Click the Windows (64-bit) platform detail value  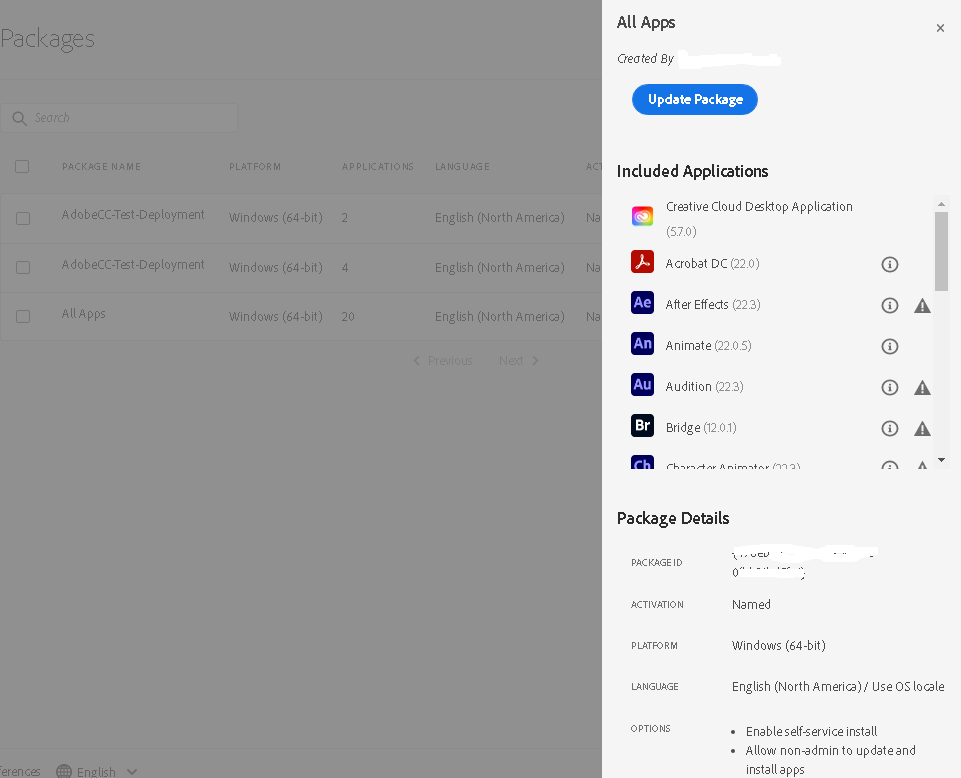click(x=778, y=646)
